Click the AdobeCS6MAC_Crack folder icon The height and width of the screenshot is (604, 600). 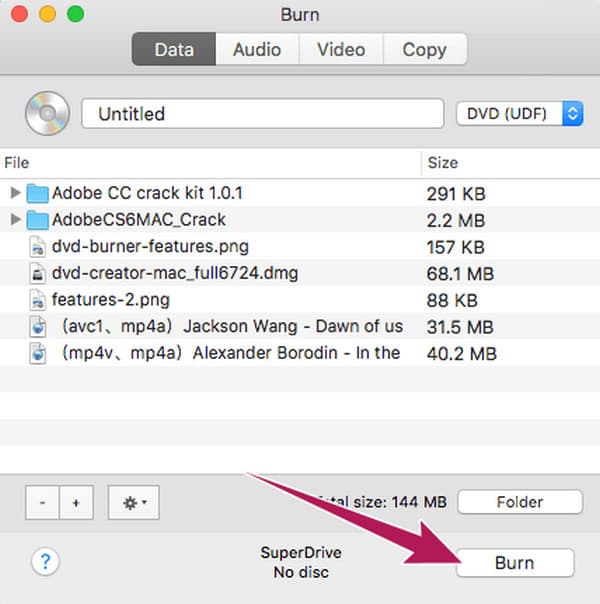(x=37, y=220)
